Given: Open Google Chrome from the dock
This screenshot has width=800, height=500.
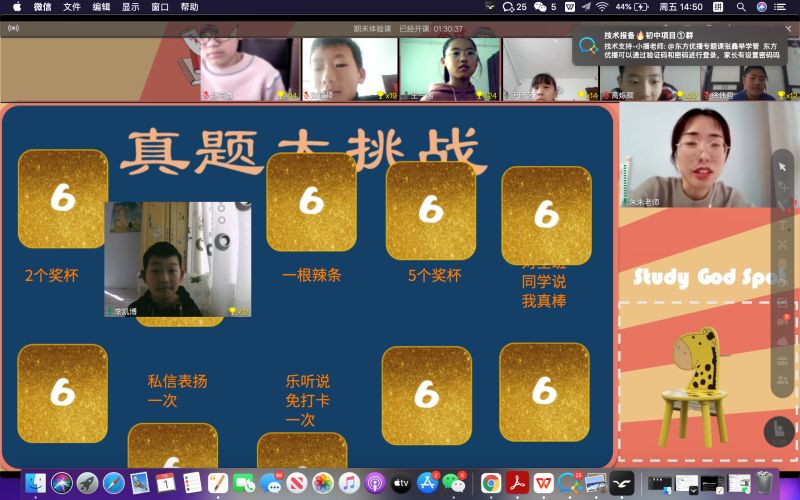Looking at the screenshot, I should coord(491,483).
